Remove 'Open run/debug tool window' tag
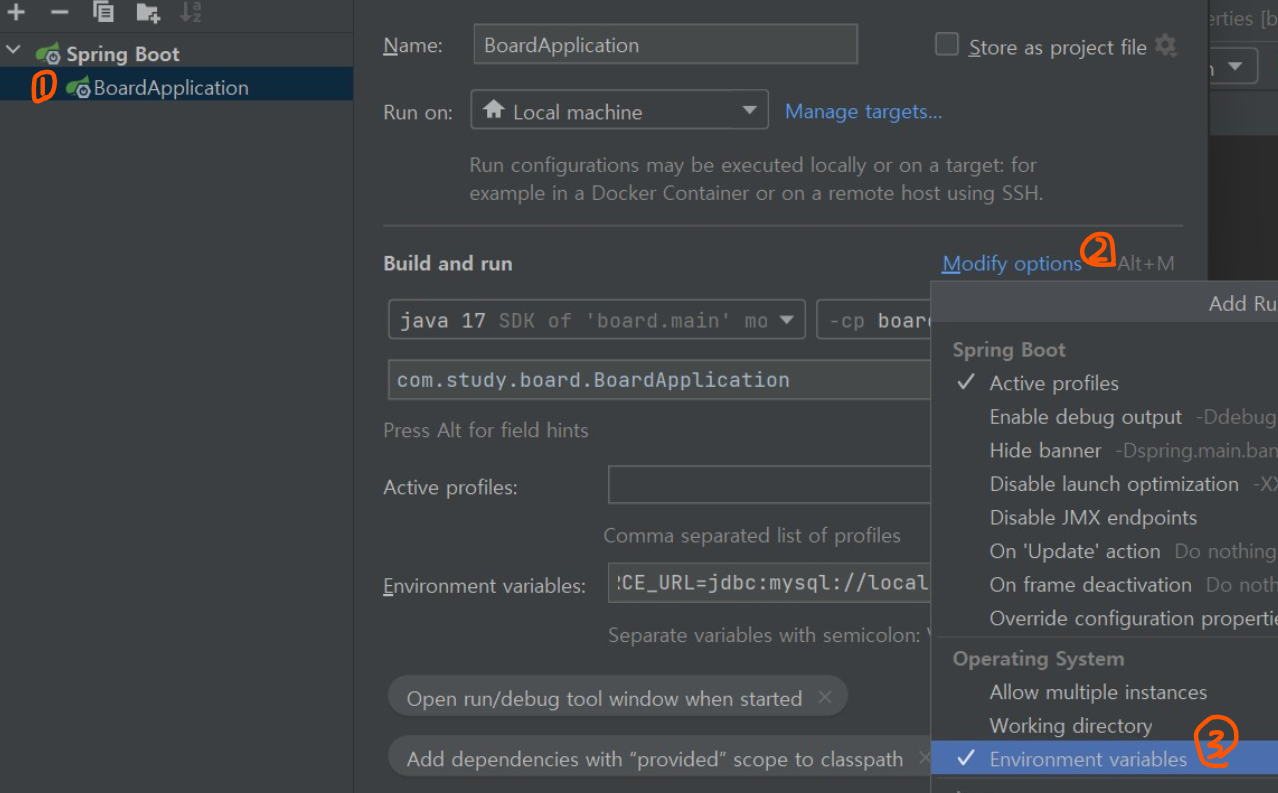The height and width of the screenshot is (793, 1278). pyautogui.click(x=825, y=697)
